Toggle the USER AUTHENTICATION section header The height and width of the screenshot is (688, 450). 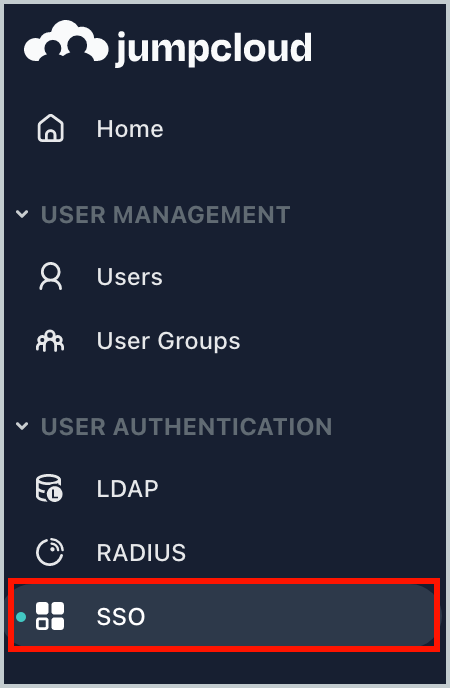click(186, 426)
